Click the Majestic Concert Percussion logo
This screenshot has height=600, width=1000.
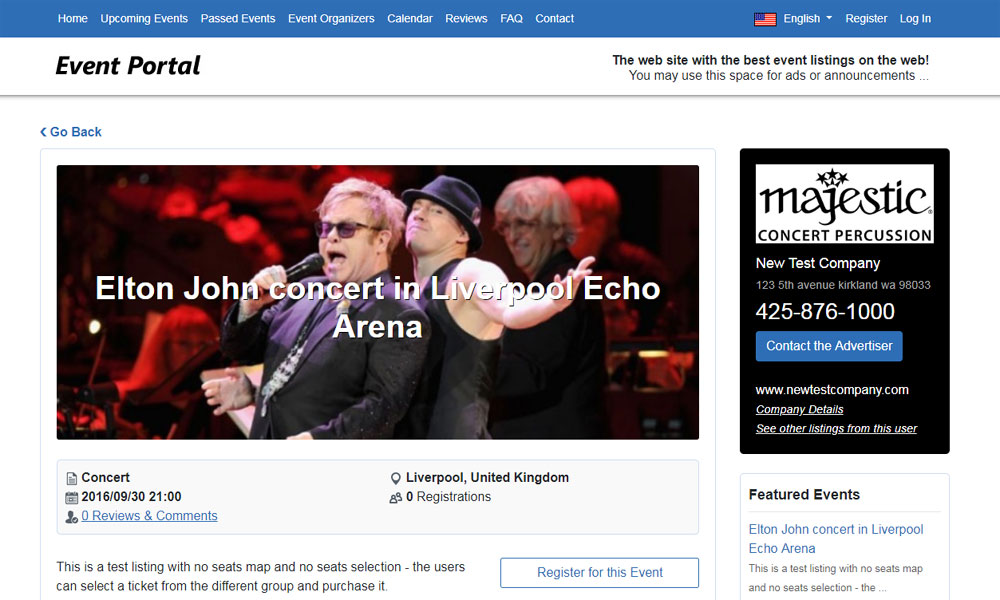[x=844, y=203]
